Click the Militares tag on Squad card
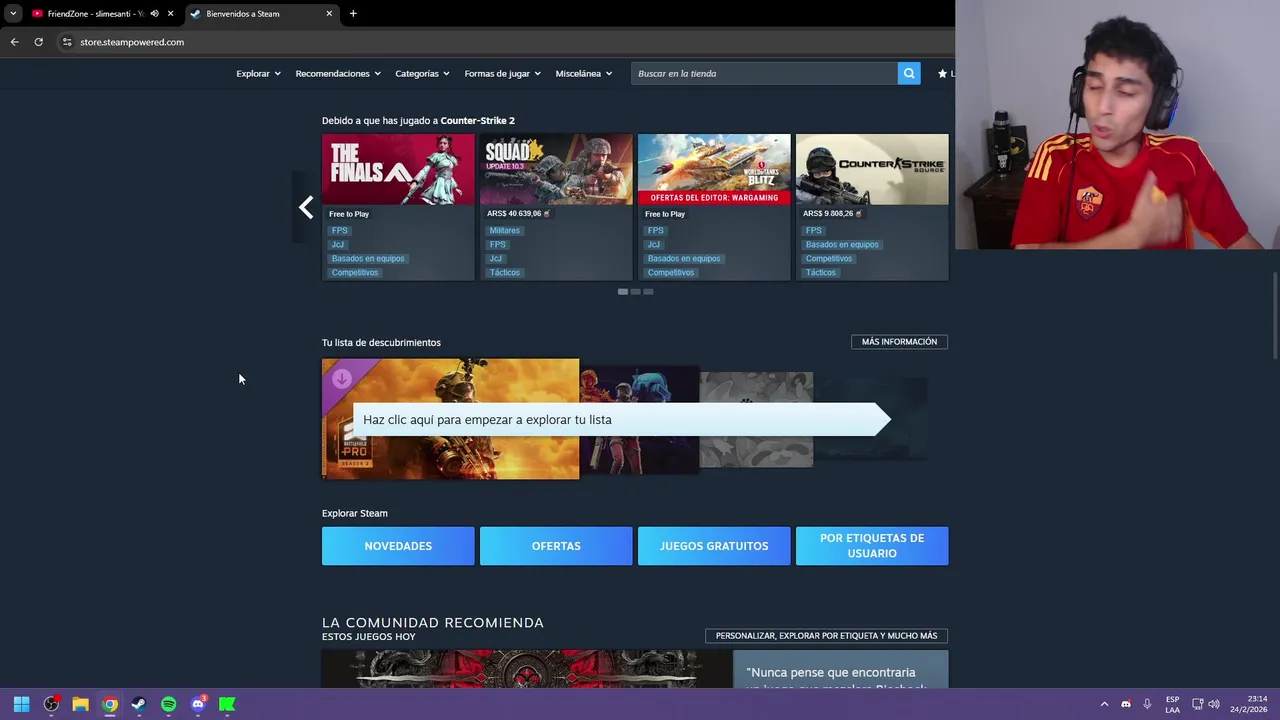Screen dimensions: 1280x720 pos(504,230)
